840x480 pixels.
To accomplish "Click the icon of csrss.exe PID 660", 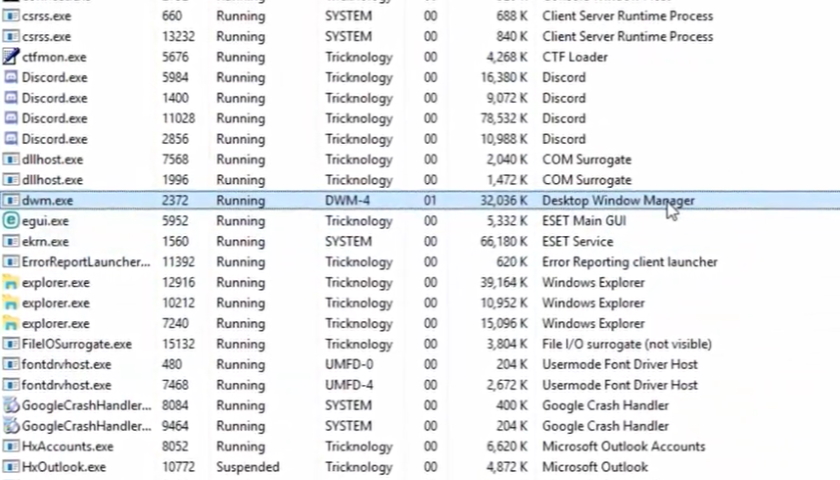I will point(11,16).
